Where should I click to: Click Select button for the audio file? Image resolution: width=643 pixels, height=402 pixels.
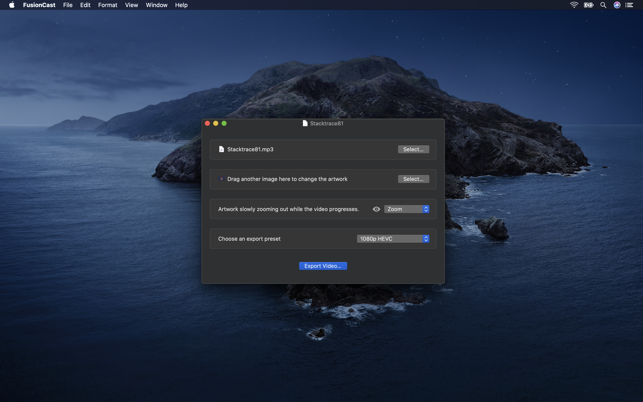click(x=413, y=149)
